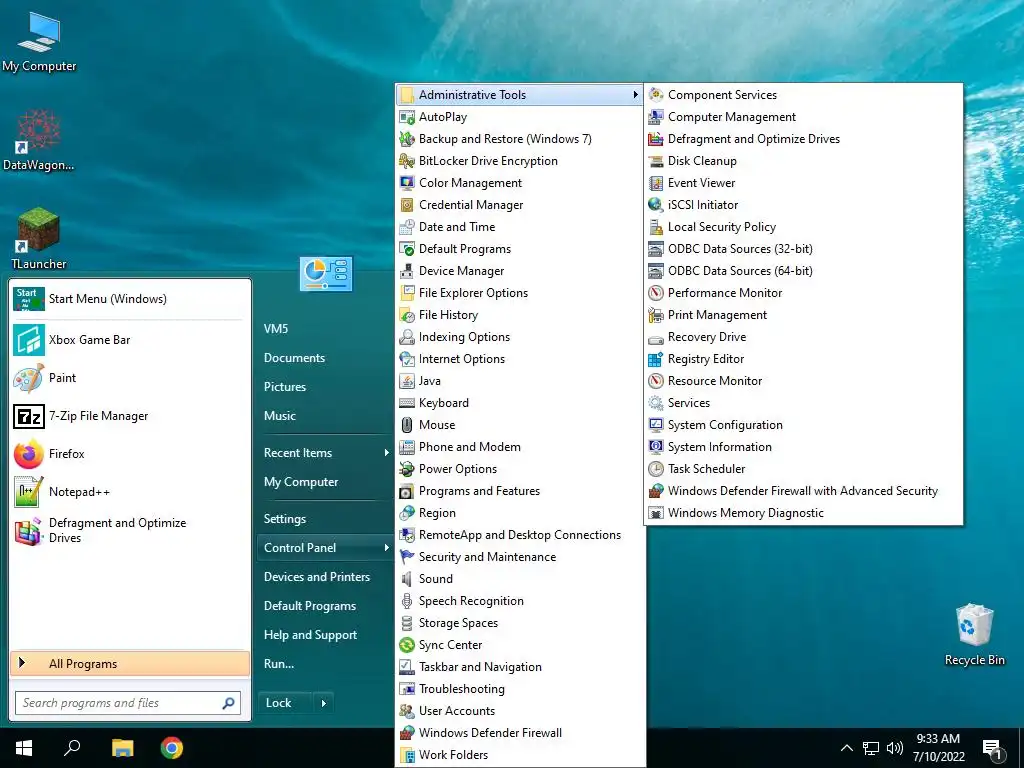This screenshot has height=768, width=1024.
Task: Open the TLauncher desktop shortcut
Action: tap(39, 238)
